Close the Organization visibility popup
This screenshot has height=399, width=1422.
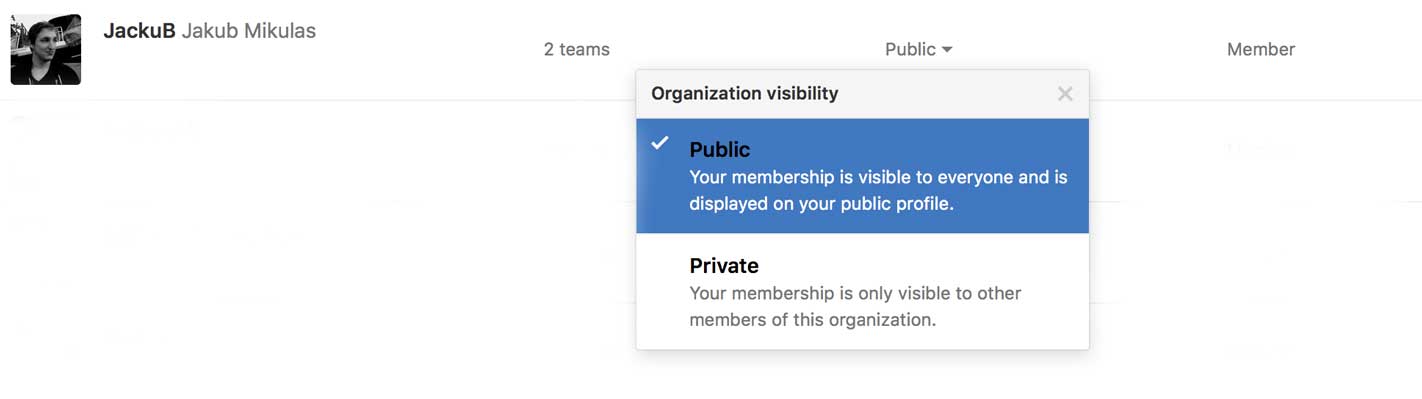1065,94
